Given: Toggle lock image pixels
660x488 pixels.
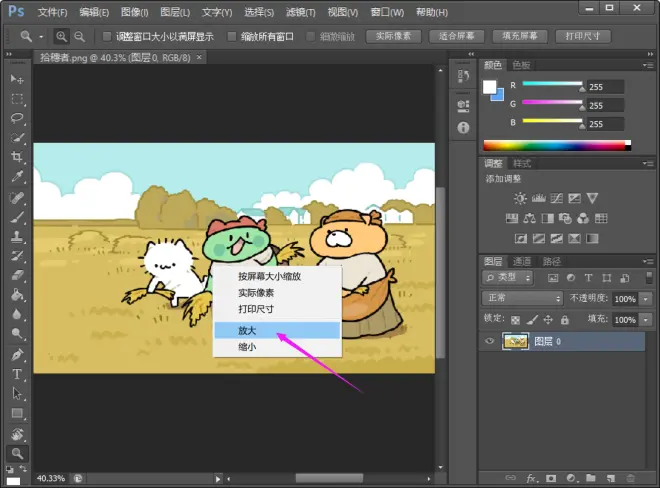Looking at the screenshot, I should (532, 320).
